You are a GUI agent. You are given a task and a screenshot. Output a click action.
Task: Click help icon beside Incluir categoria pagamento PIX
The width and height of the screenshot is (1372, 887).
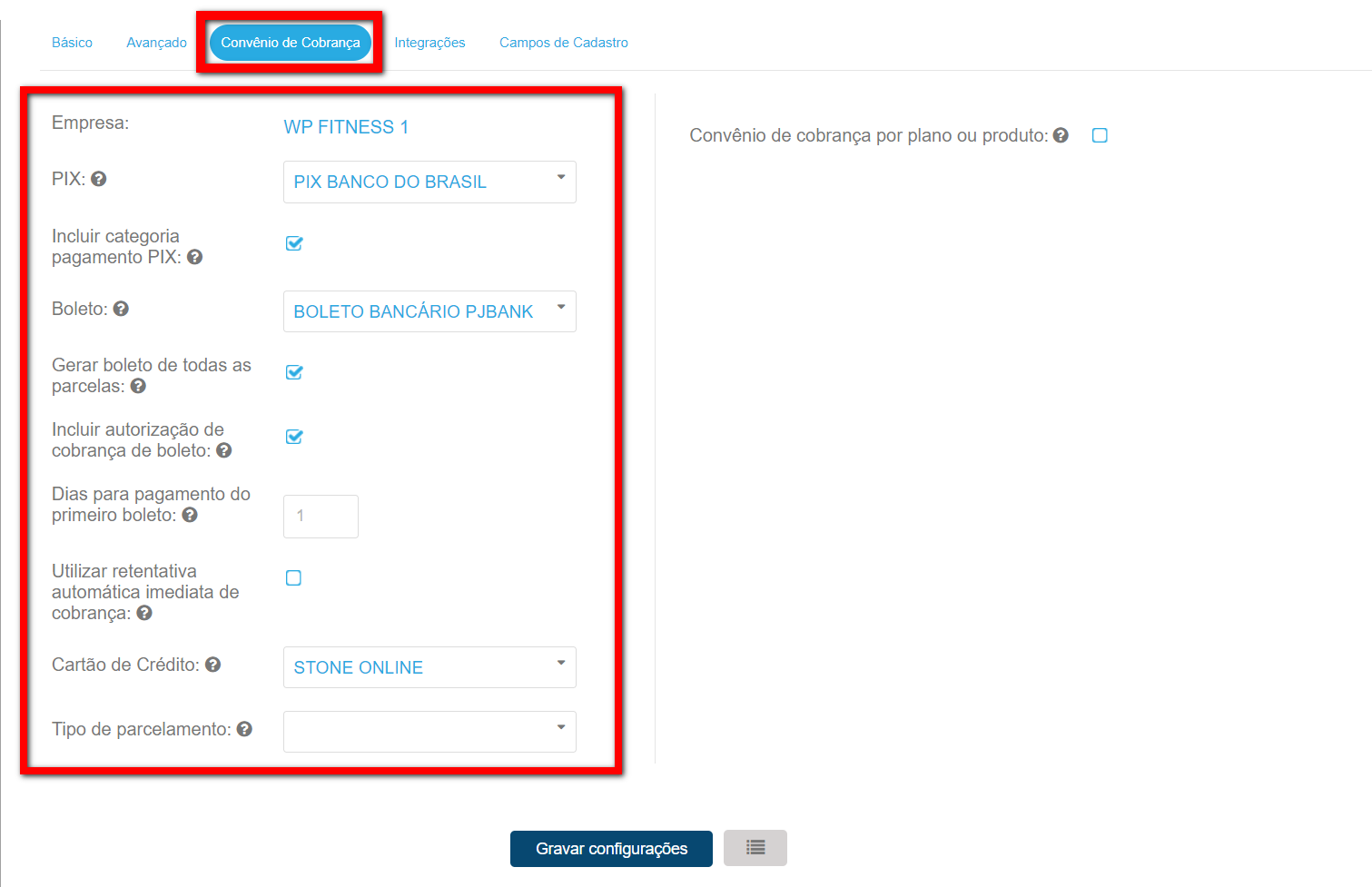pos(194,258)
